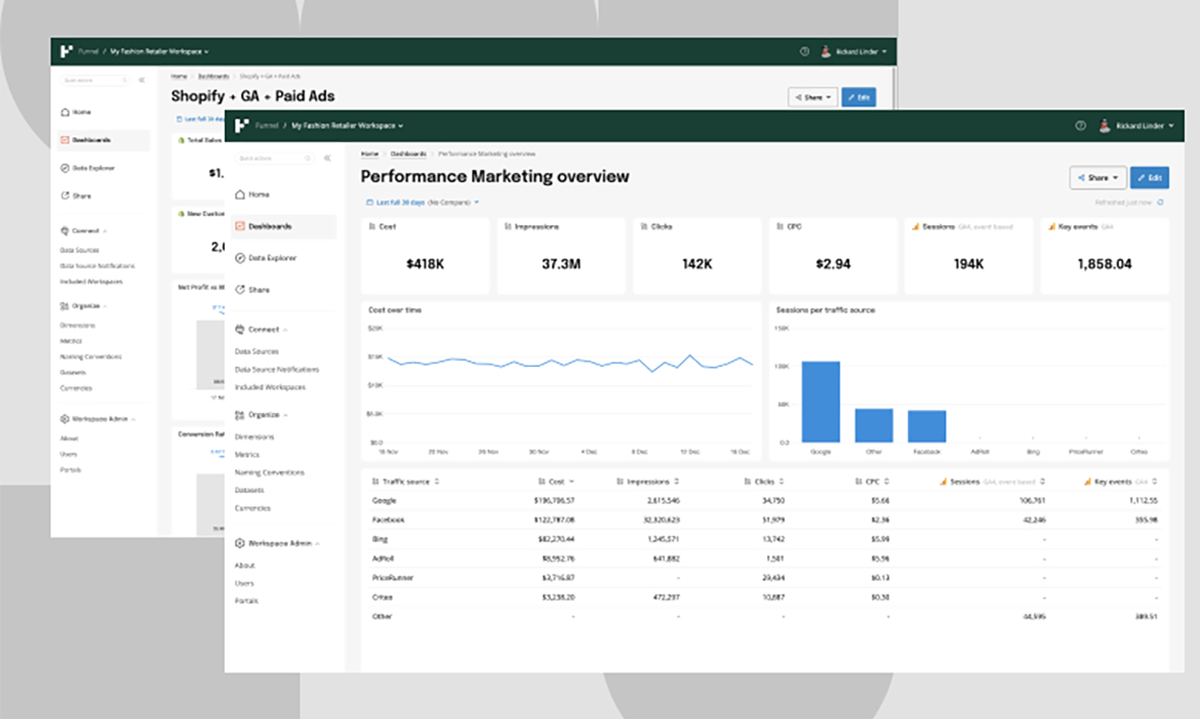
Task: Open the Rickard Linder account menu
Action: [1140, 126]
